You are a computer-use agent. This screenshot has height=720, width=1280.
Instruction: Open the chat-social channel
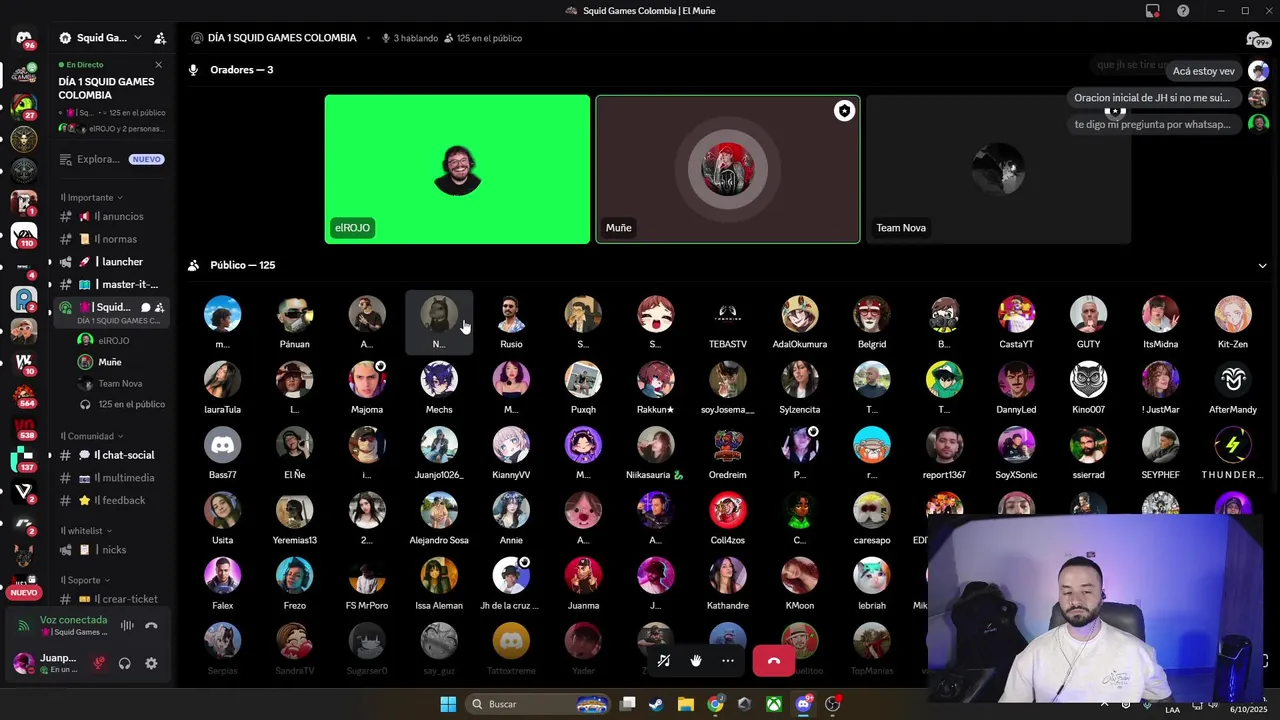click(111, 455)
